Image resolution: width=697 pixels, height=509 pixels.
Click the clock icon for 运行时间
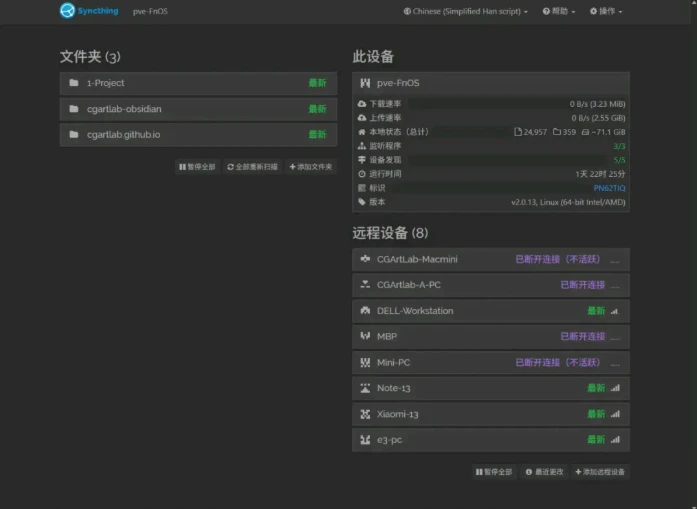pyautogui.click(x=362, y=174)
